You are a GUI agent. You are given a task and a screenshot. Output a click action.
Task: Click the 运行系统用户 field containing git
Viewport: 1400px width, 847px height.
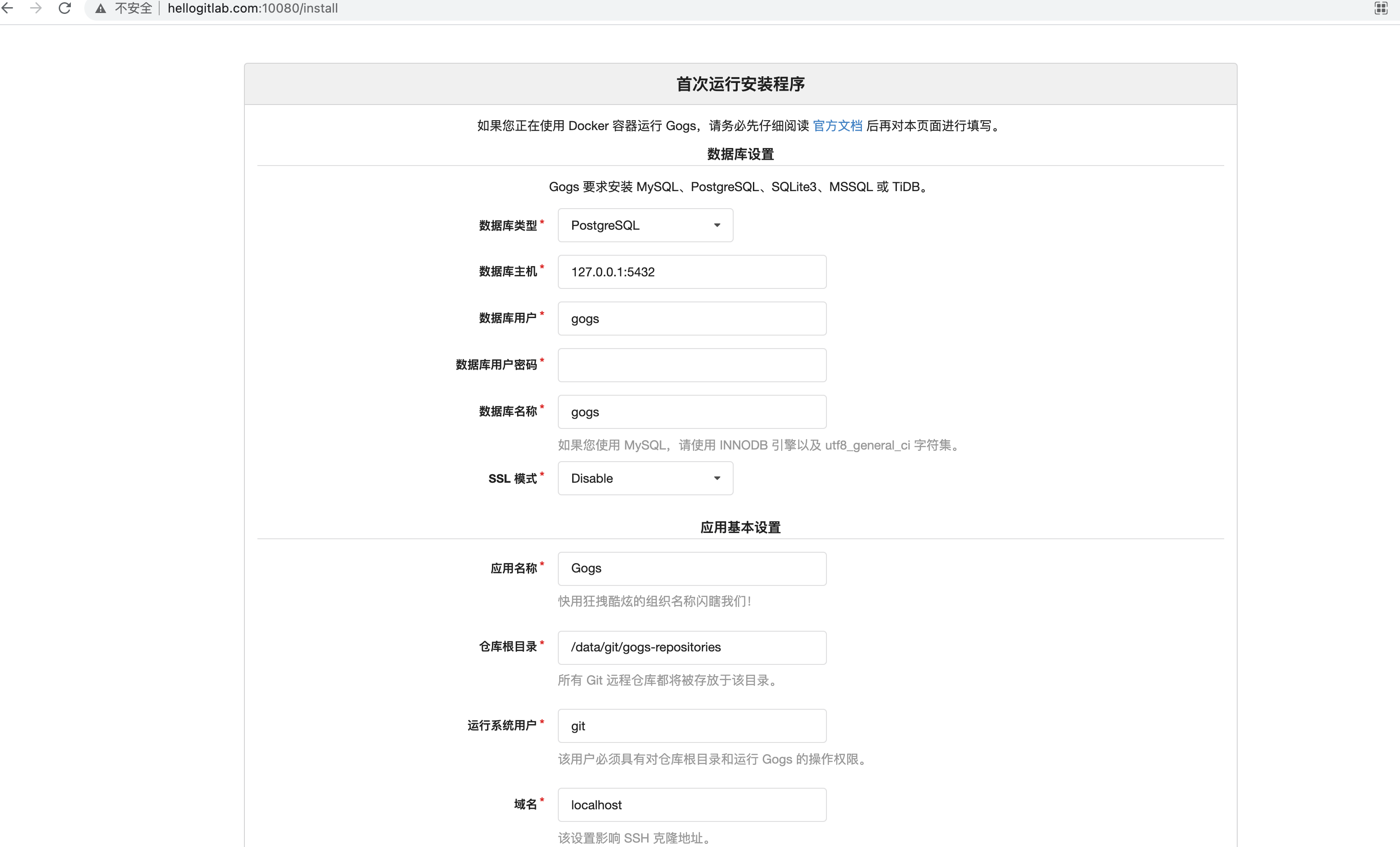tap(692, 726)
